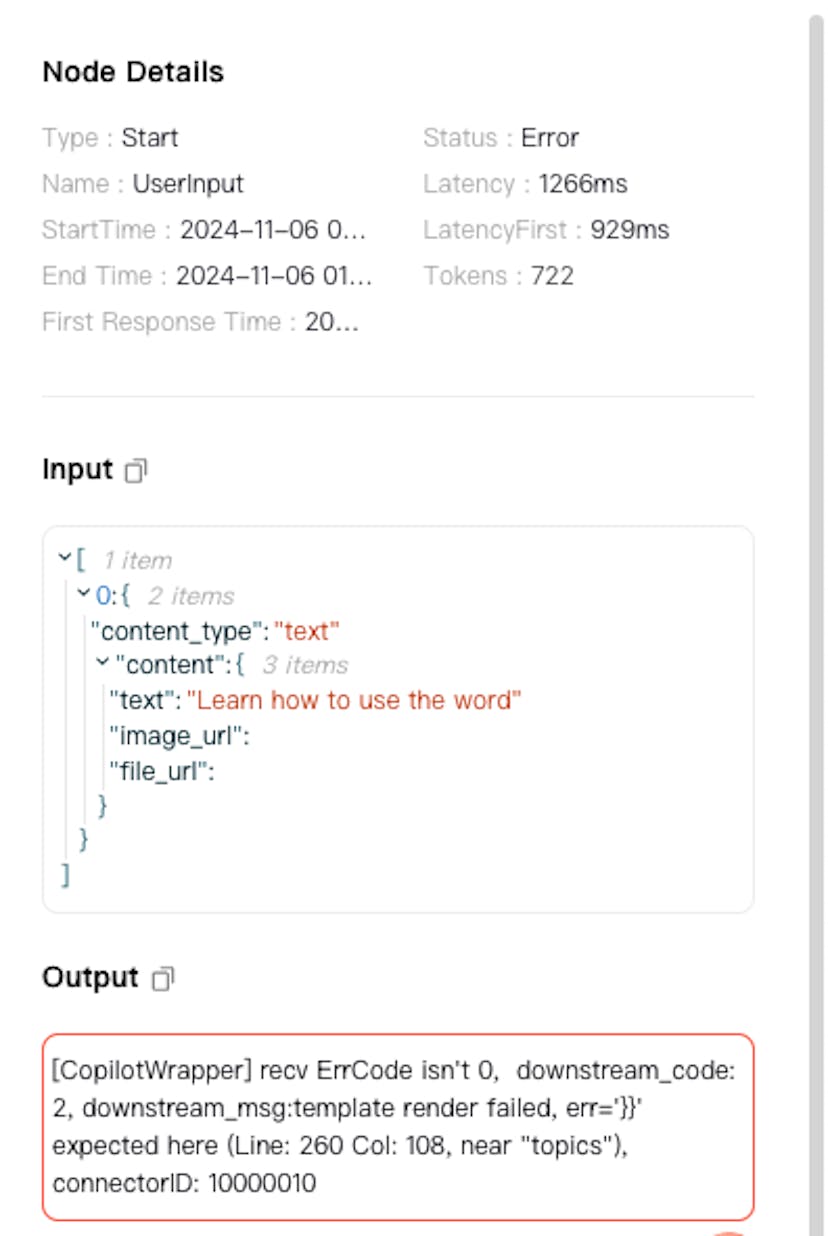Click the vertical scrollbar on the panel
Screen dimensions: 828x1236
tap(816, 618)
